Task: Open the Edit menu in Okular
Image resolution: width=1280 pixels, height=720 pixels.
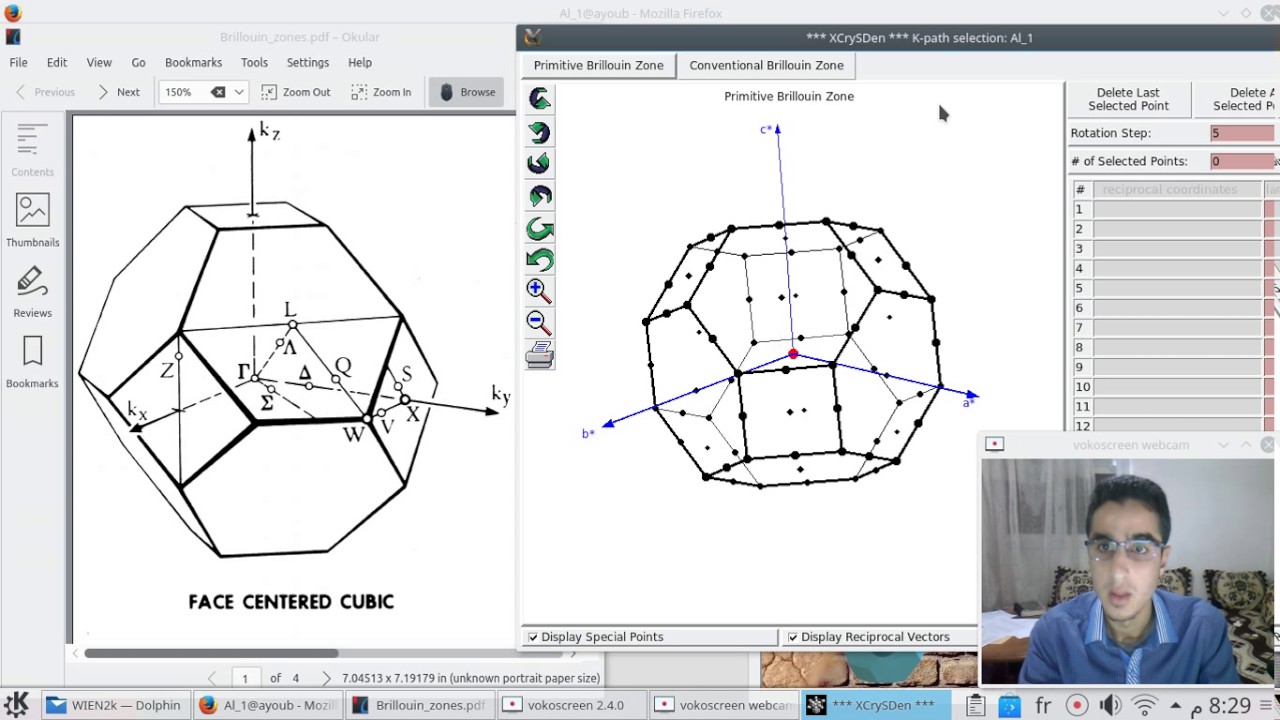Action: tap(57, 62)
